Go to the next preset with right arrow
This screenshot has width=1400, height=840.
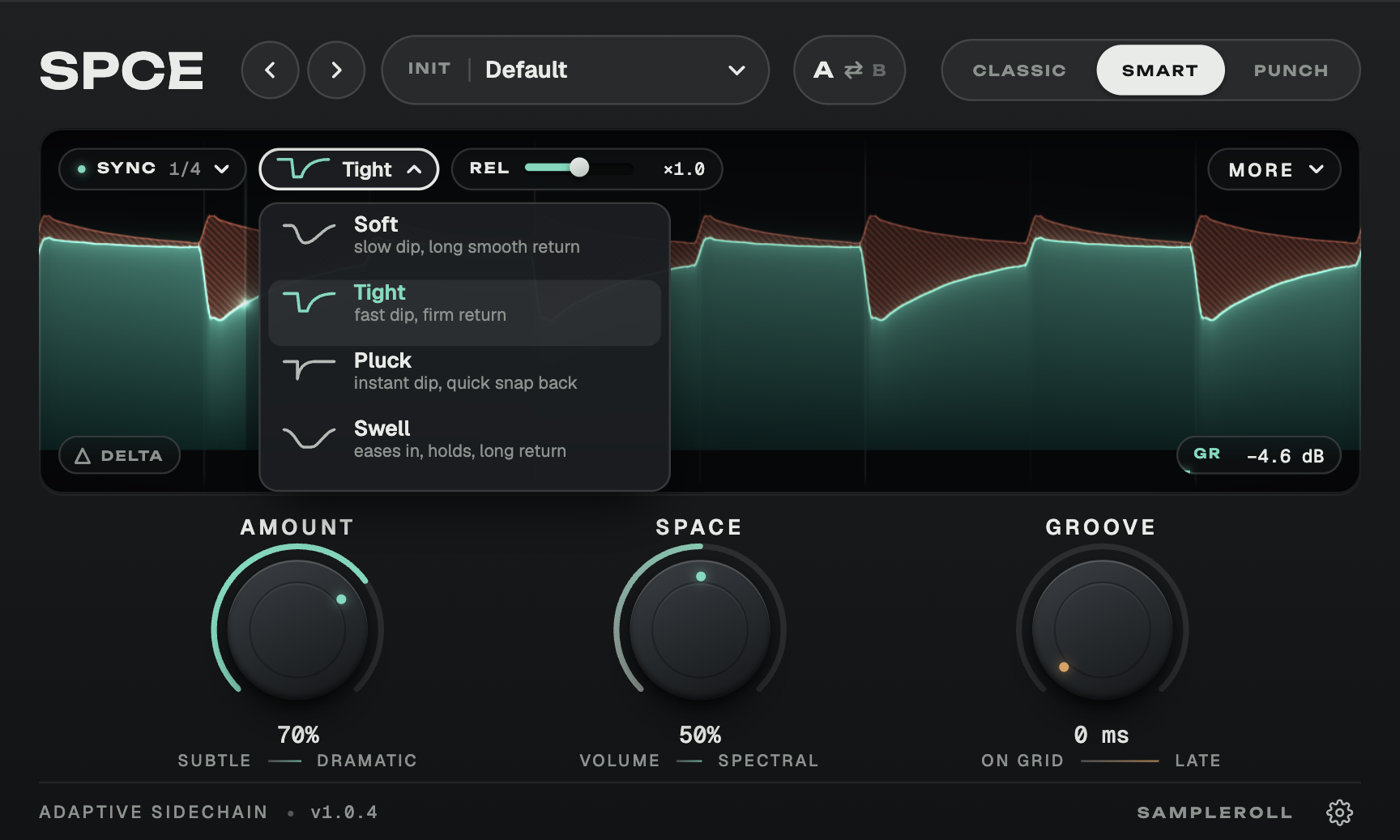tap(336, 70)
